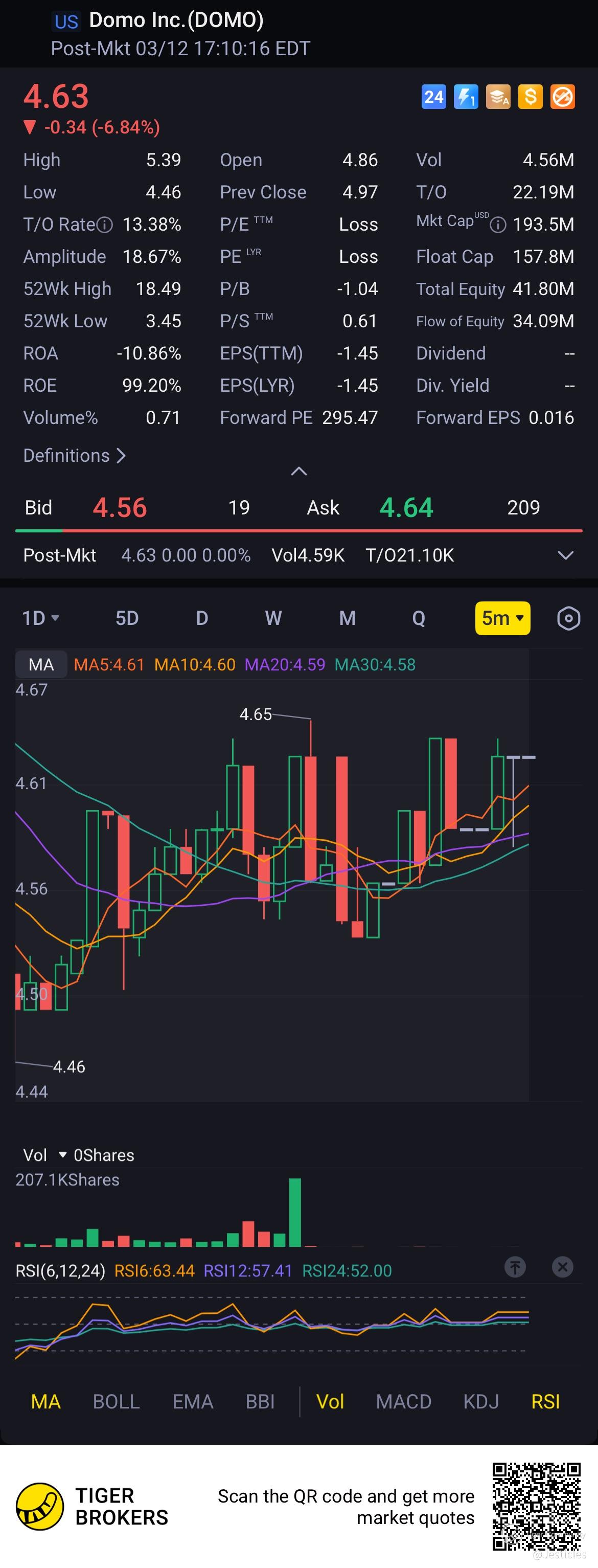Viewport: 598px width, 1568px height.
Task: Tap the RSI6:63.44 value
Action: [154, 1271]
